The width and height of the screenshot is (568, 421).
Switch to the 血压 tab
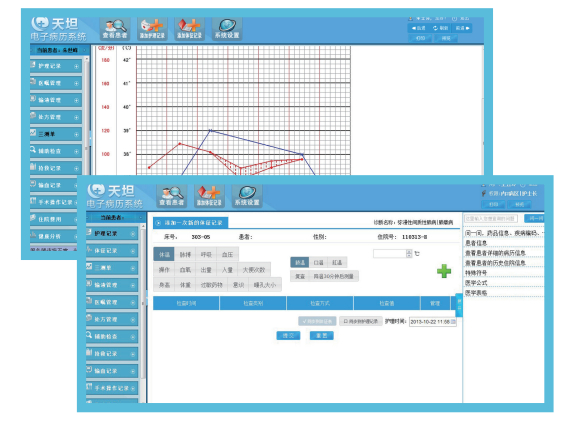pos(227,255)
